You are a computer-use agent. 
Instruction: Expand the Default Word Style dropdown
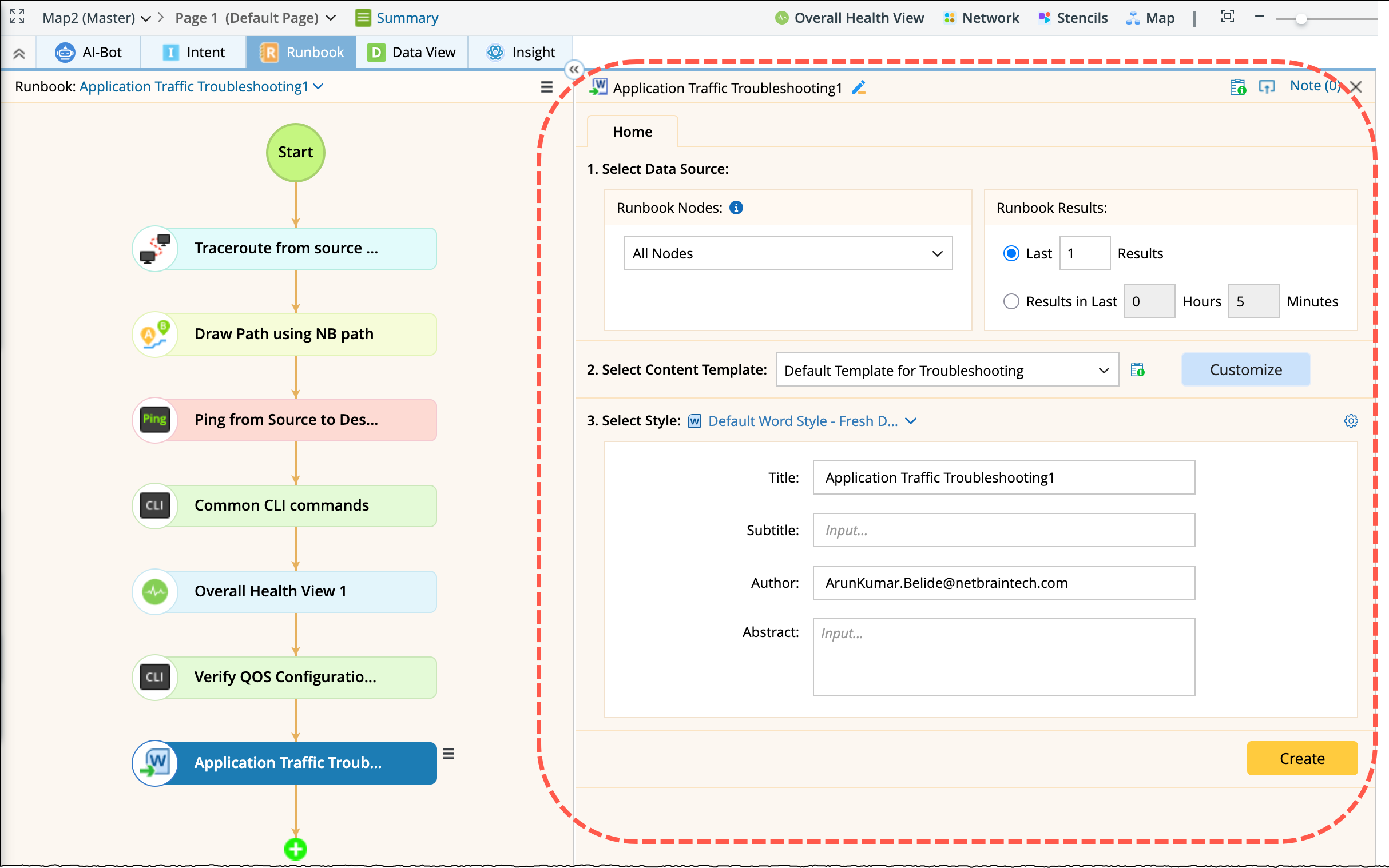click(910, 421)
